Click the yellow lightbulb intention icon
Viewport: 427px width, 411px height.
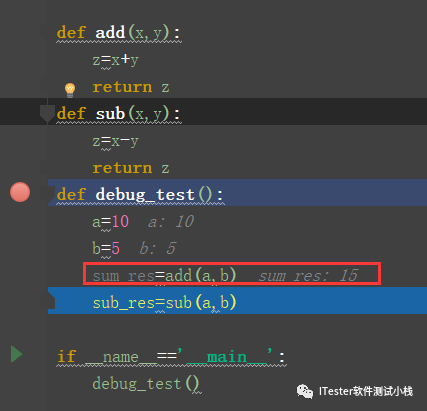[x=70, y=90]
